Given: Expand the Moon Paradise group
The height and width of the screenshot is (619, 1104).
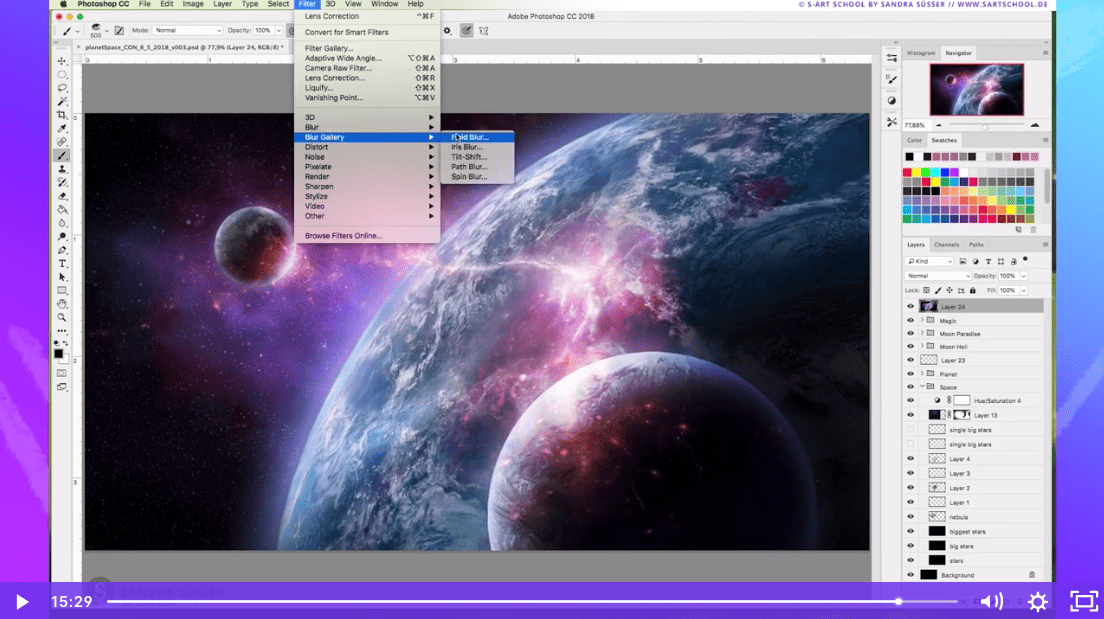Looking at the screenshot, I should [x=922, y=334].
